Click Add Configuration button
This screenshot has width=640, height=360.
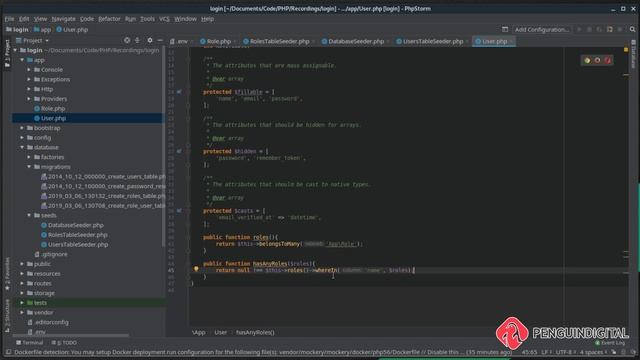[542, 29]
